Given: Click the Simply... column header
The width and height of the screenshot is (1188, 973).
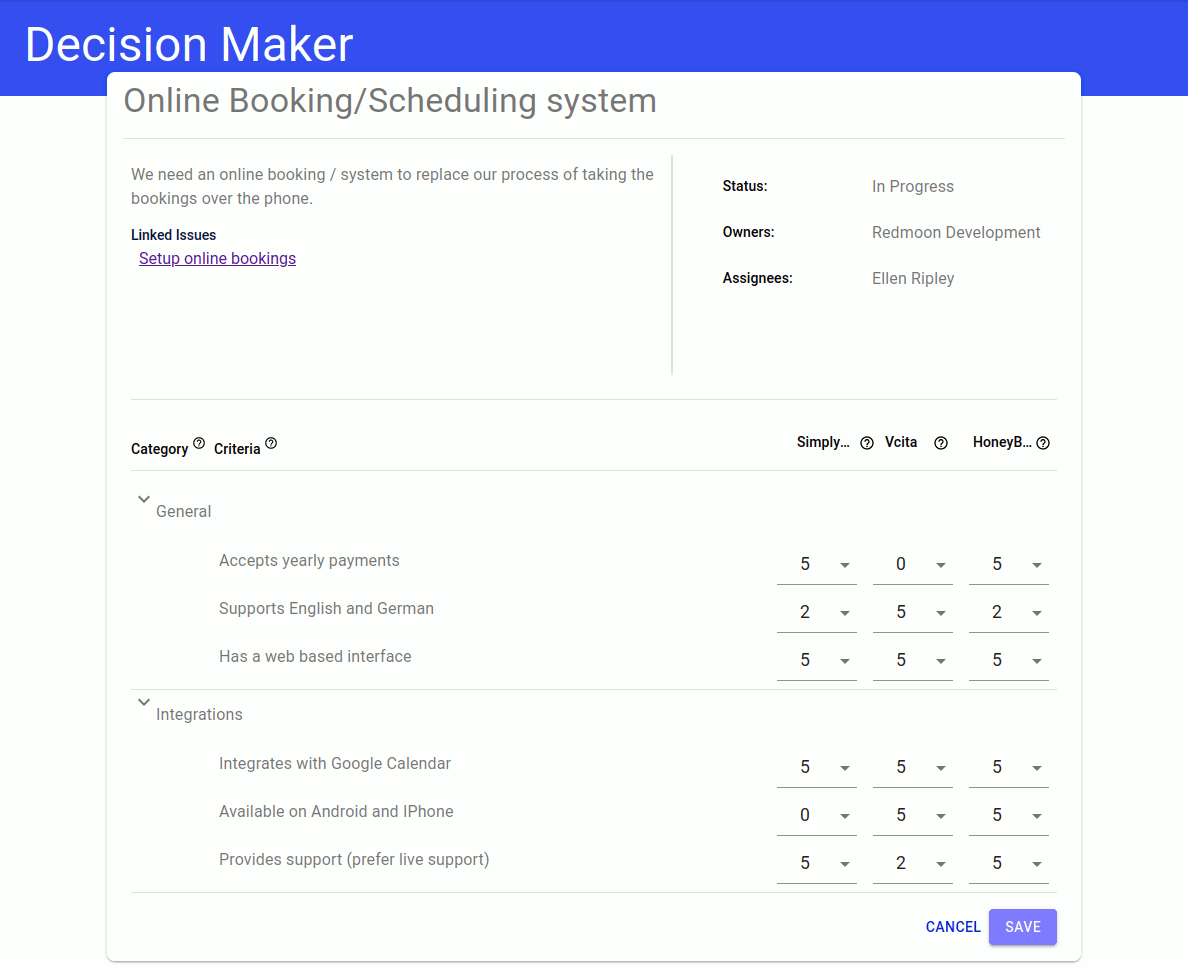Looking at the screenshot, I should point(823,443).
